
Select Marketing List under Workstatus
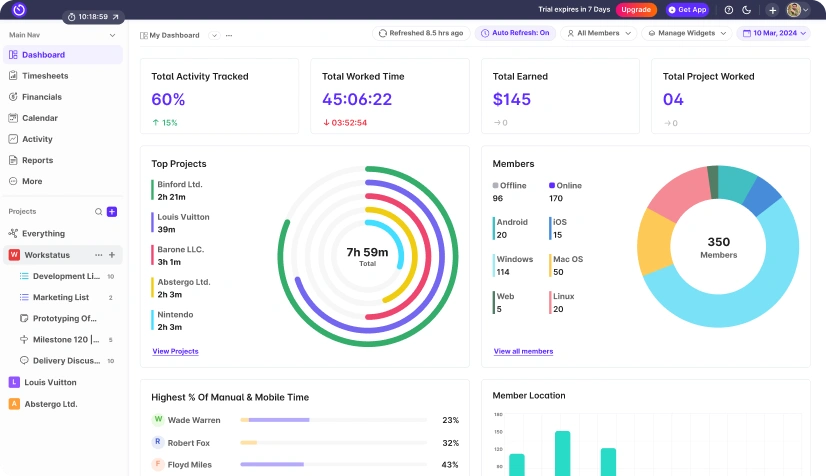click(60, 297)
